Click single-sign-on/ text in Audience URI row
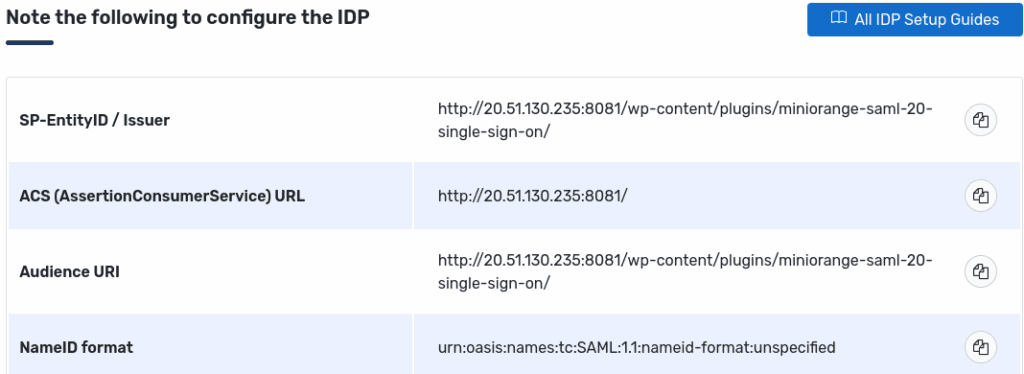 494,283
